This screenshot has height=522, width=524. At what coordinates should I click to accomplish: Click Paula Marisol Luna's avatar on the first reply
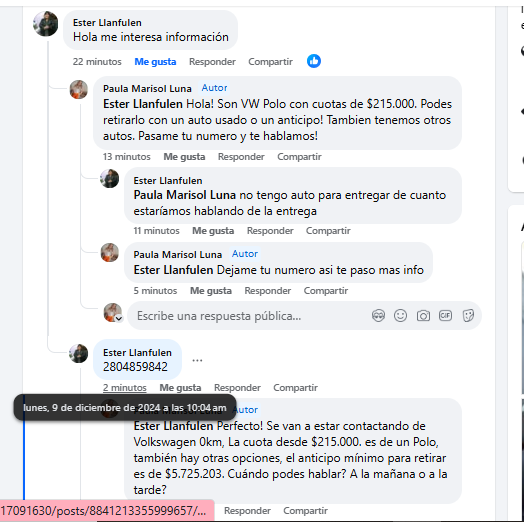[x=79, y=89]
